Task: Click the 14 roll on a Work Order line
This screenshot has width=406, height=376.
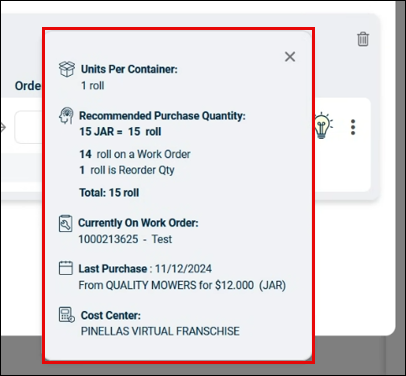Action: pos(135,154)
